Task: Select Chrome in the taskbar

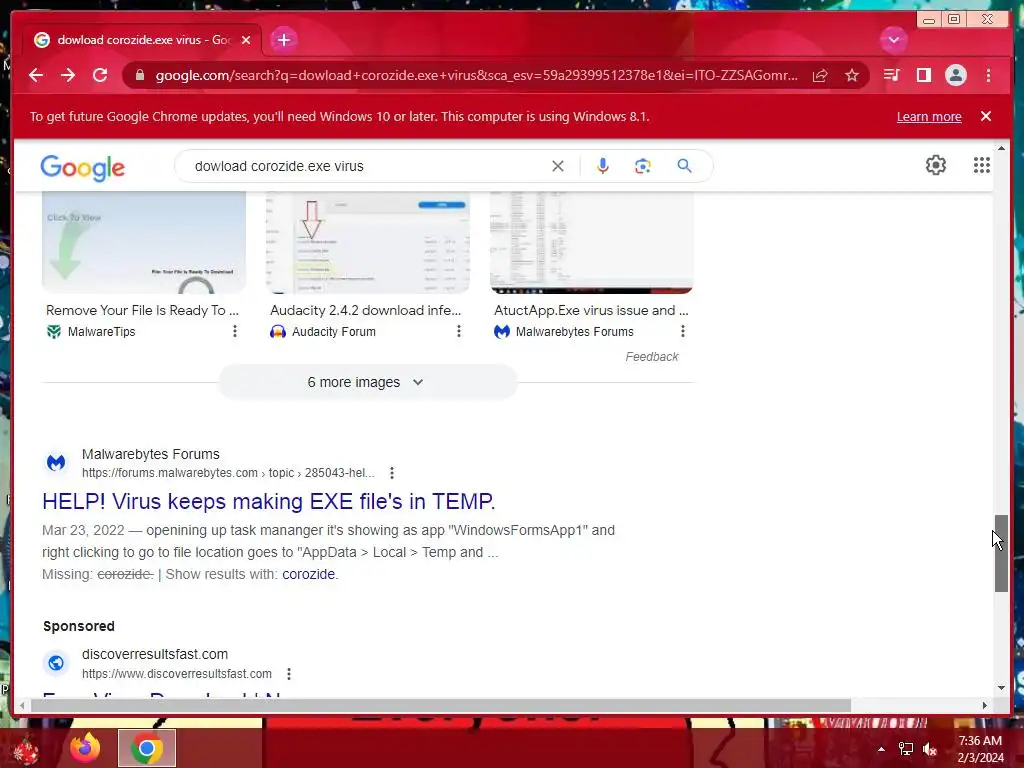Action: pos(147,748)
